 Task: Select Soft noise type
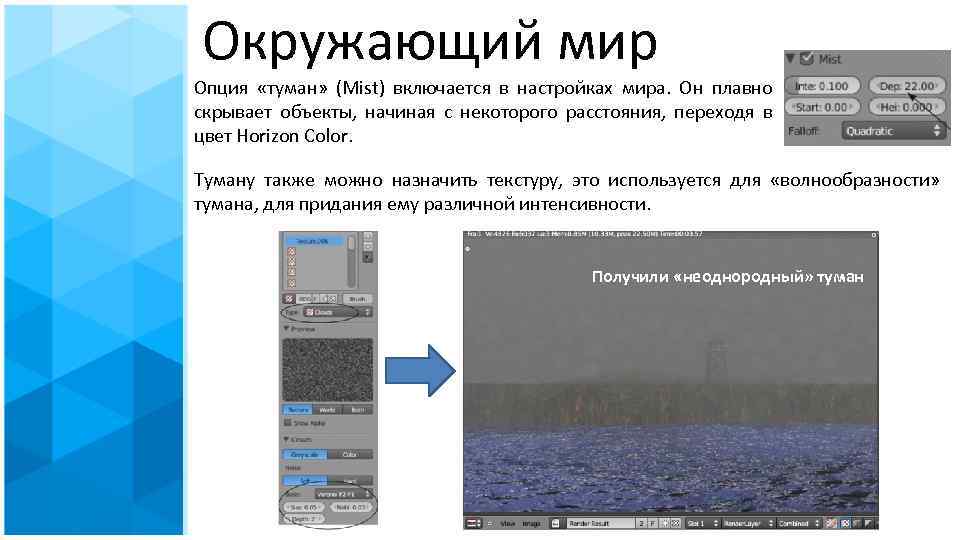[x=304, y=481]
